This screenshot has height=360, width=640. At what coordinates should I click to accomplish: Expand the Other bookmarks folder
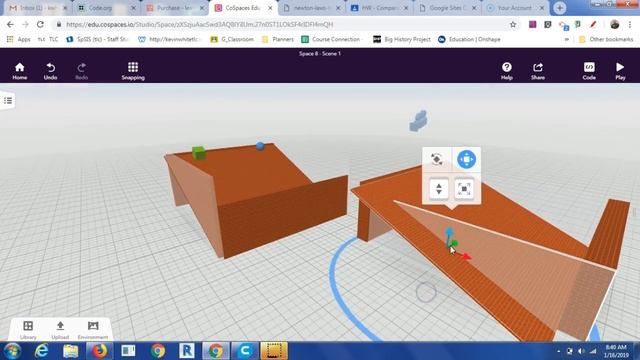click(x=606, y=39)
